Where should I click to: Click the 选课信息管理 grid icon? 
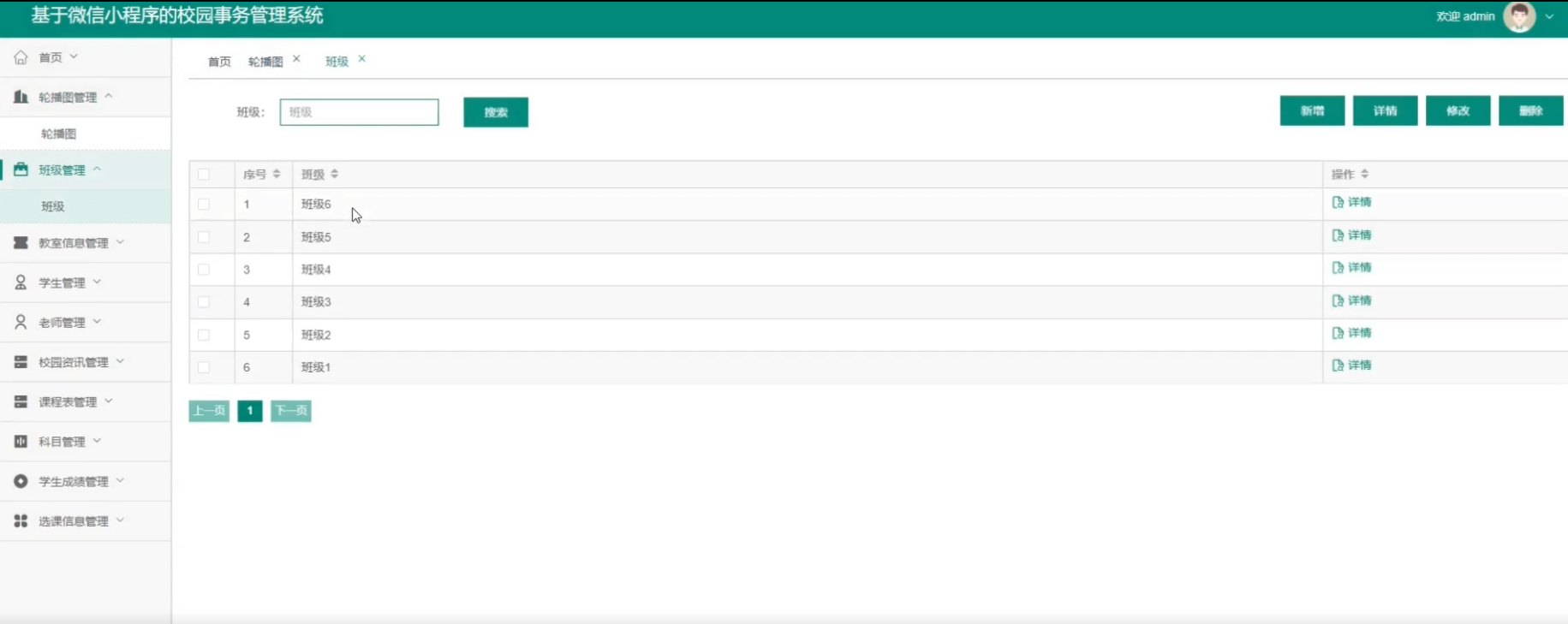coord(21,520)
